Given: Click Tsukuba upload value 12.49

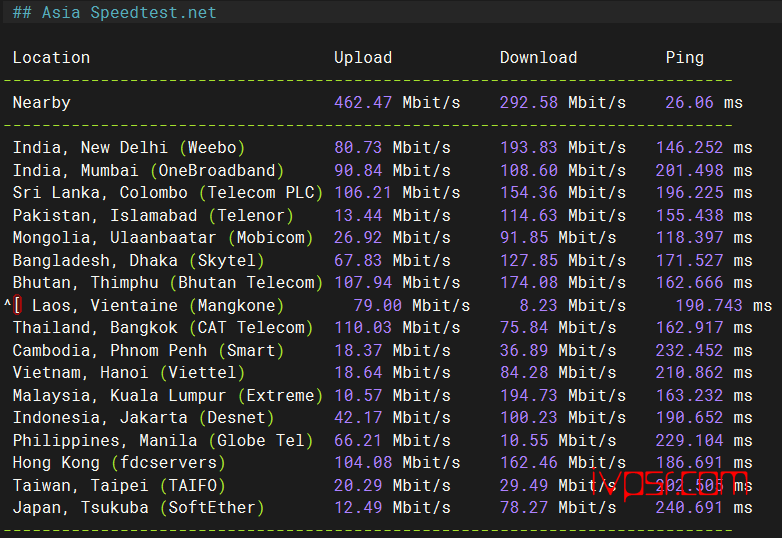Looking at the screenshot, I should tap(358, 508).
